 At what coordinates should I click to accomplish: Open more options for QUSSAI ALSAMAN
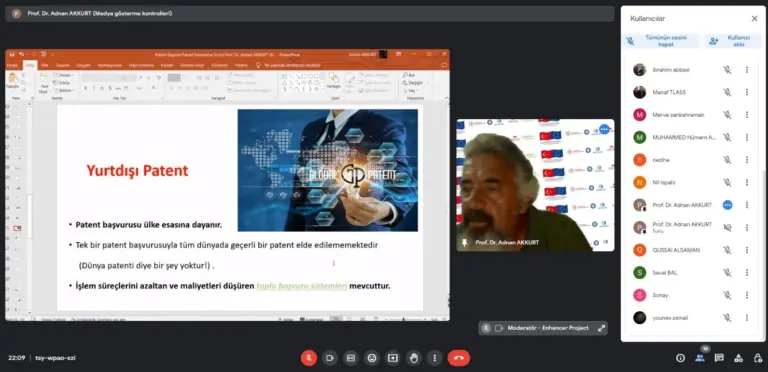[747, 250]
